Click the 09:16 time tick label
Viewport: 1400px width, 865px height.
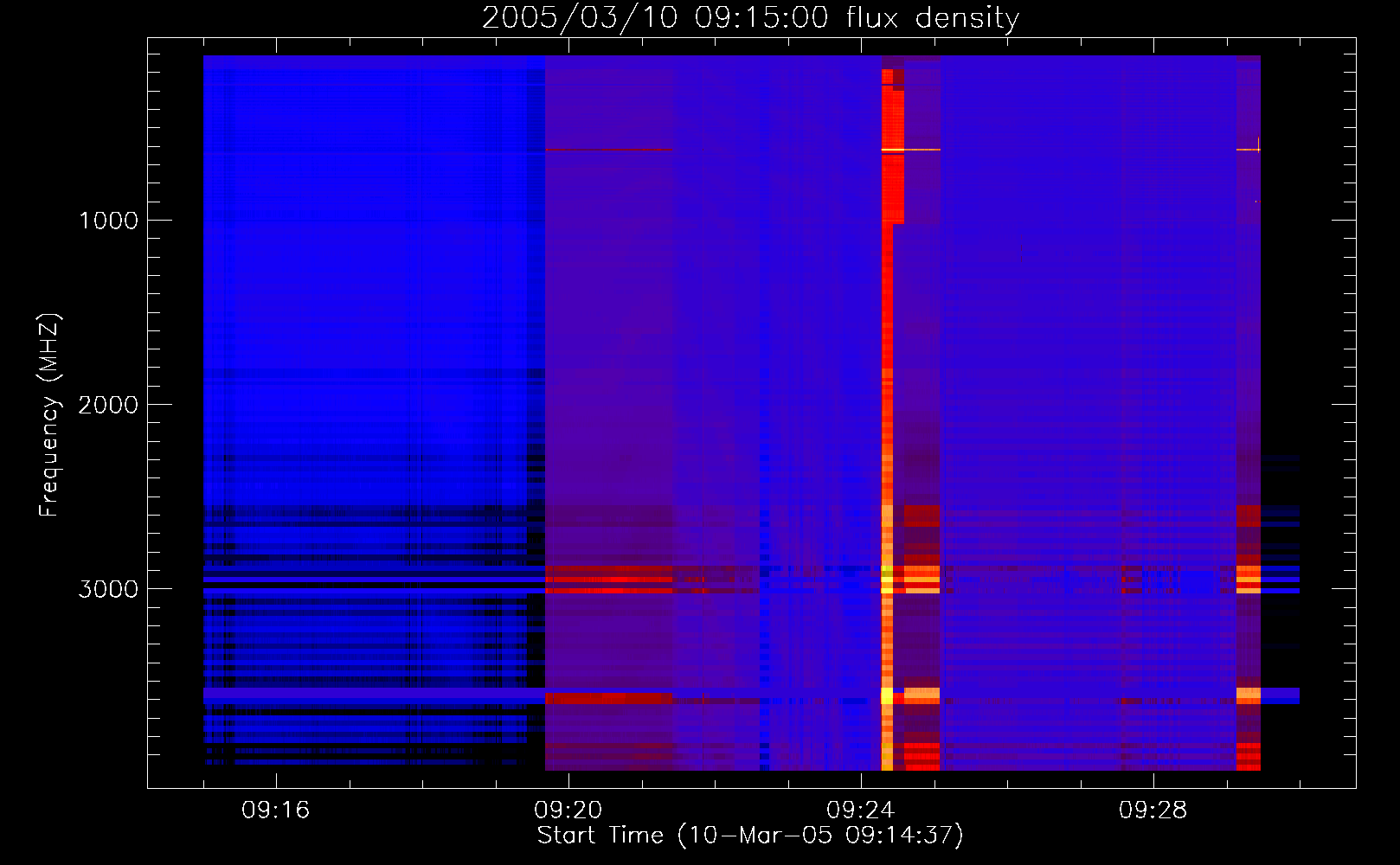[x=276, y=811]
